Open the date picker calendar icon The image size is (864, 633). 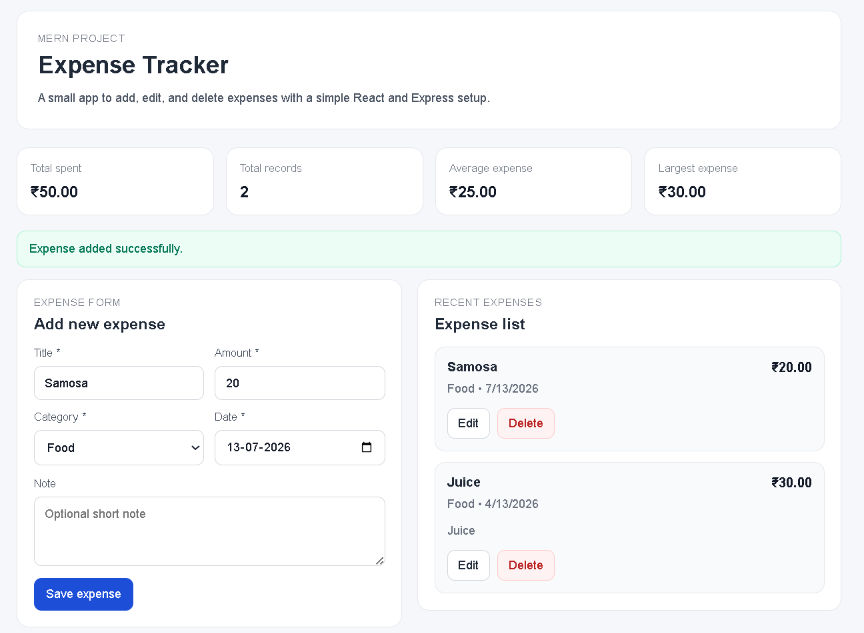366,447
